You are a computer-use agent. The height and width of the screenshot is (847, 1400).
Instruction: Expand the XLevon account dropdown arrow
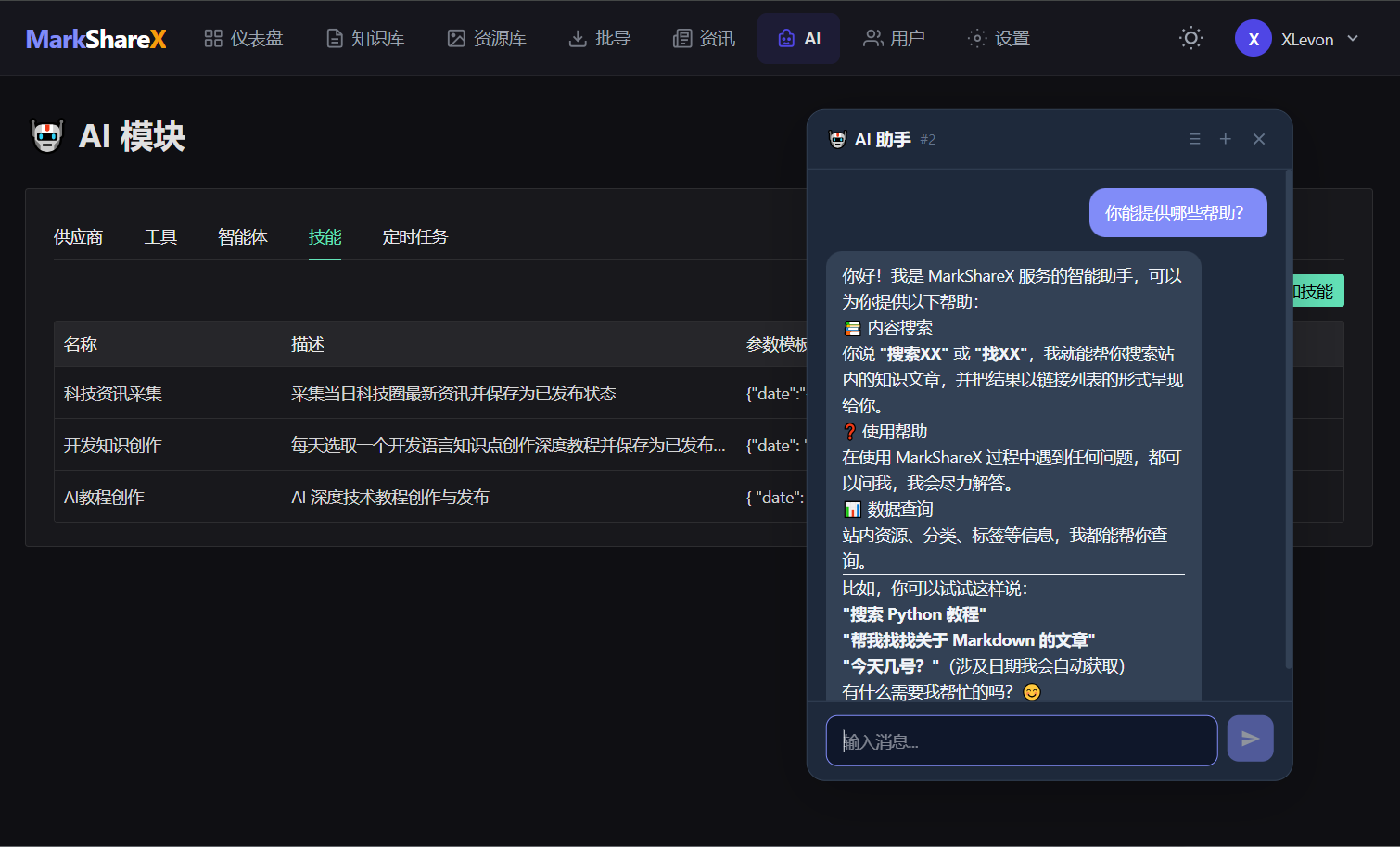click(1353, 39)
